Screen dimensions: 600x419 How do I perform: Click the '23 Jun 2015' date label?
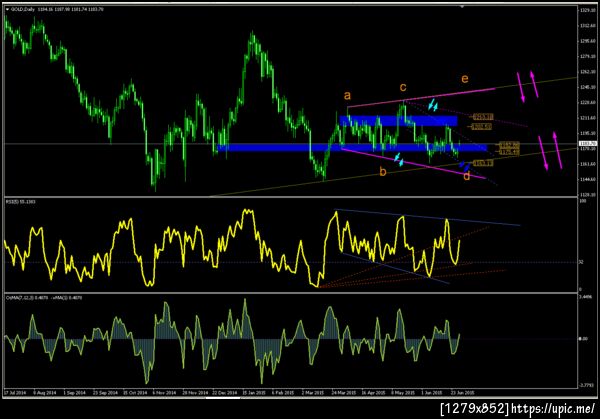coord(462,393)
